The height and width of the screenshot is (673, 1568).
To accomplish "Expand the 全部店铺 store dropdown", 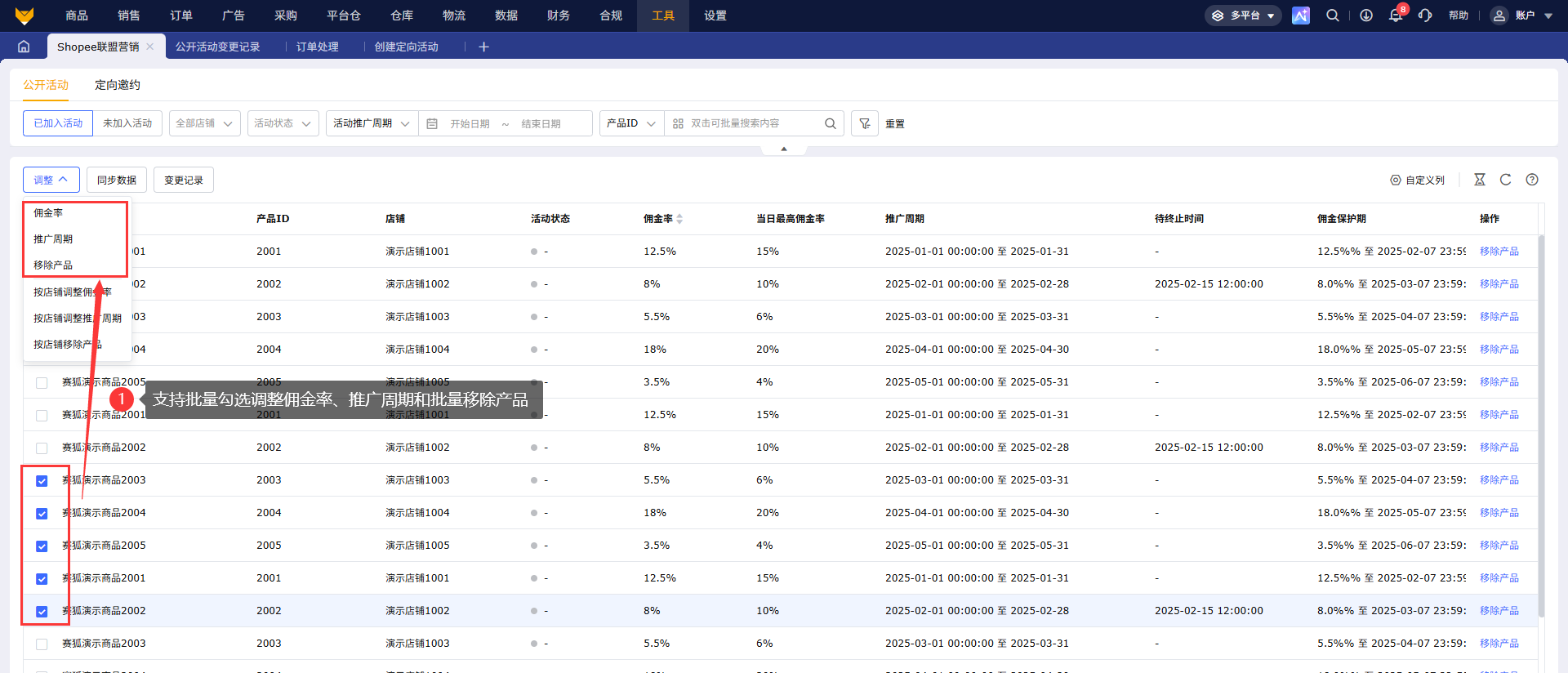I will 205,123.
